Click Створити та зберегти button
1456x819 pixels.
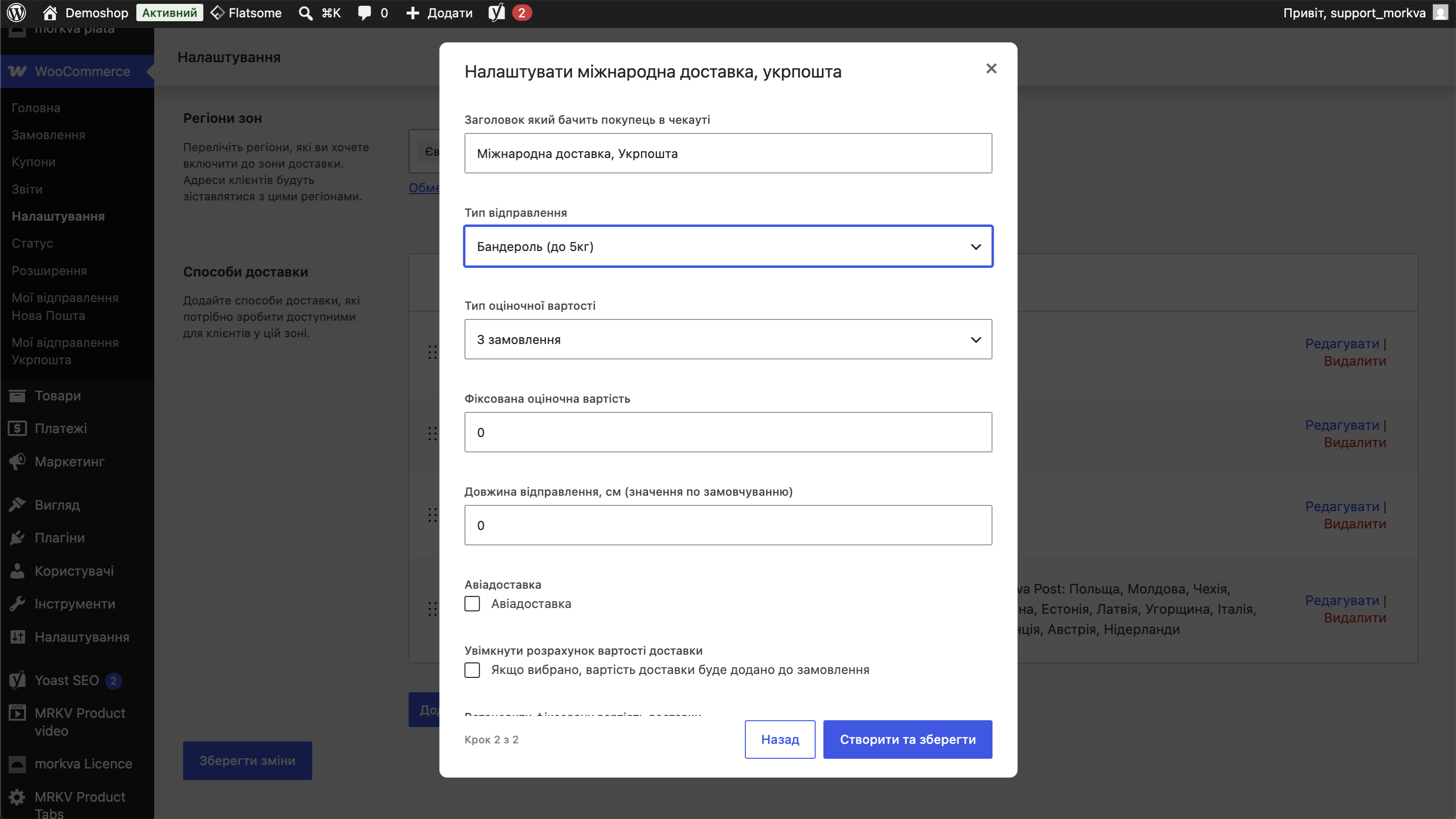[x=908, y=739]
